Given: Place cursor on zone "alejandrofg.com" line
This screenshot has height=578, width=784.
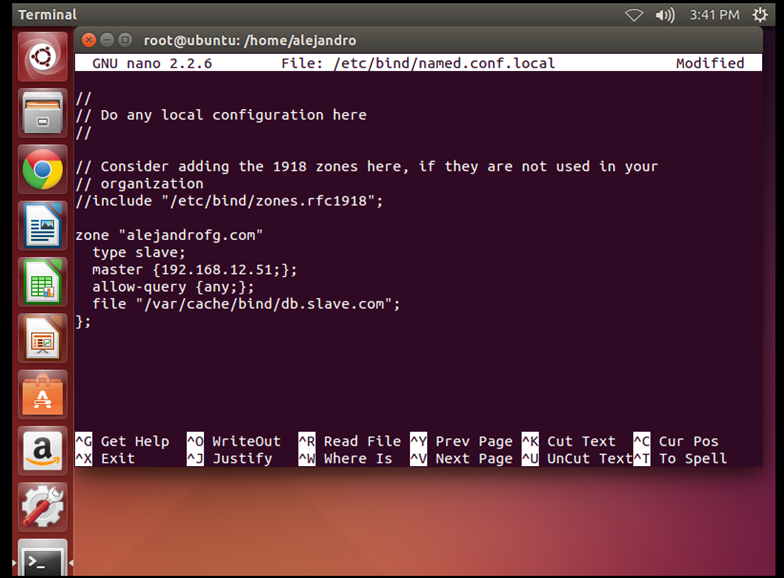Looking at the screenshot, I should click(169, 235).
